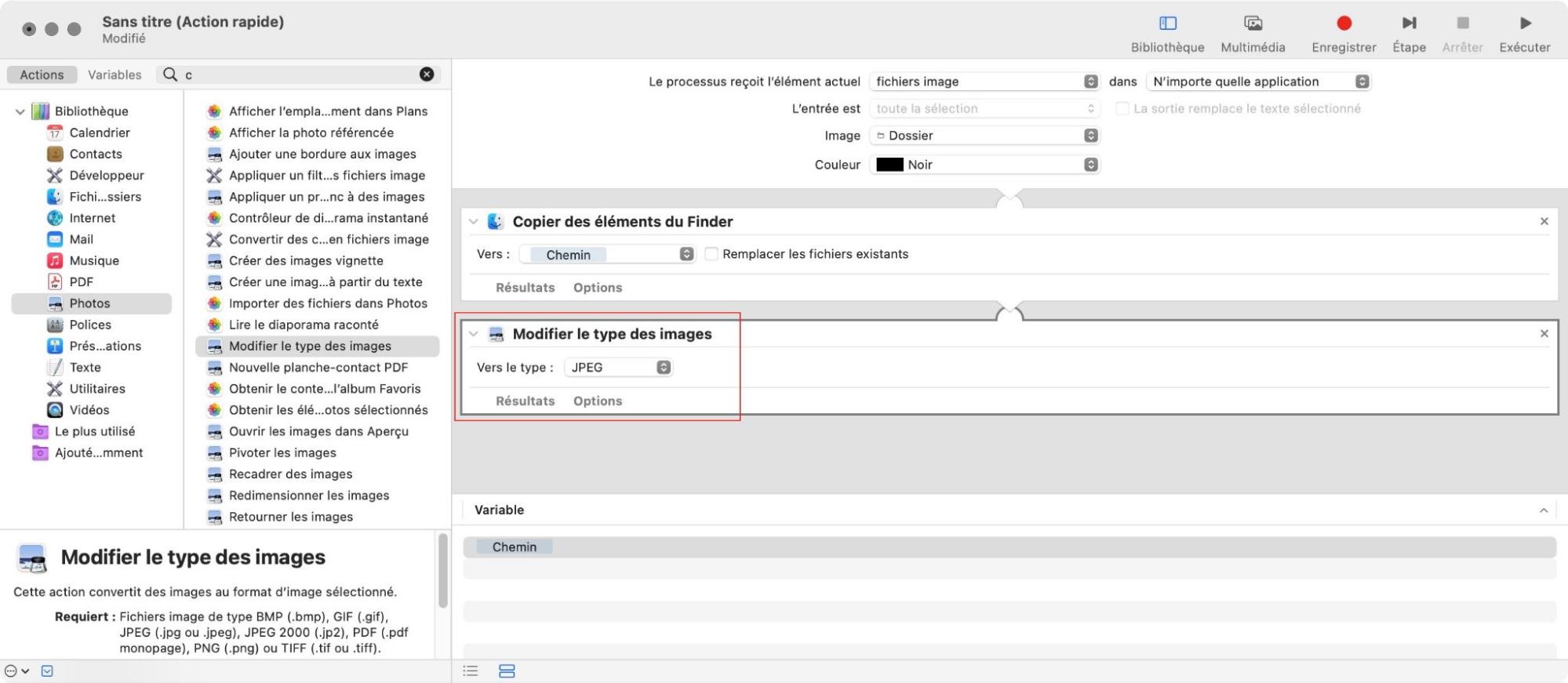Collapse the Variable panel
The height and width of the screenshot is (683, 1568).
[1544, 510]
